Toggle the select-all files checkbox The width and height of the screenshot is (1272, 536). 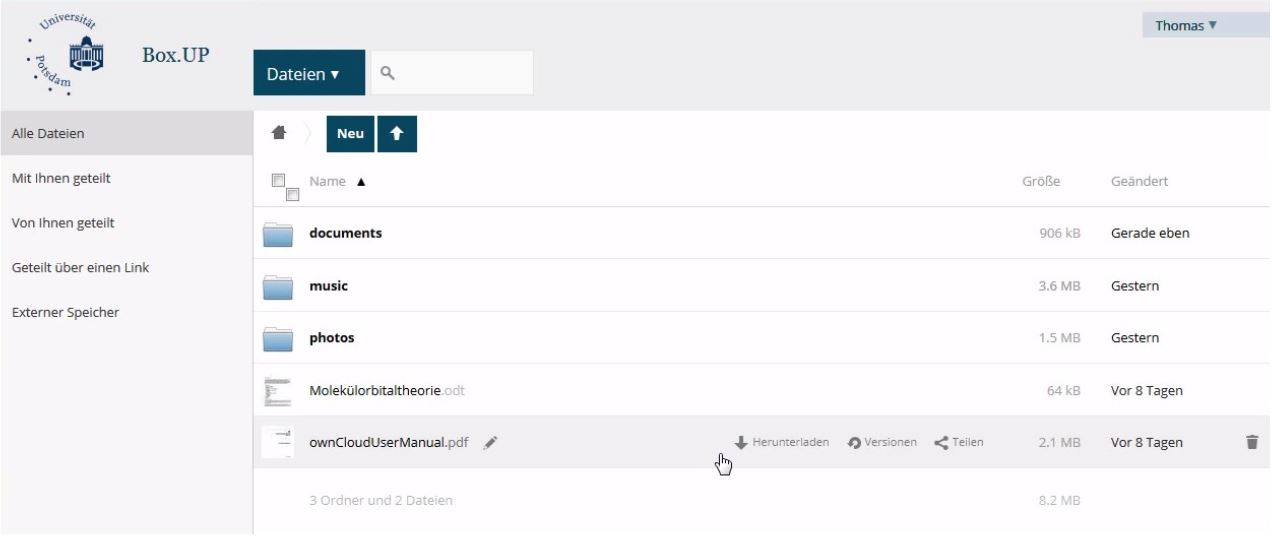pos(279,182)
